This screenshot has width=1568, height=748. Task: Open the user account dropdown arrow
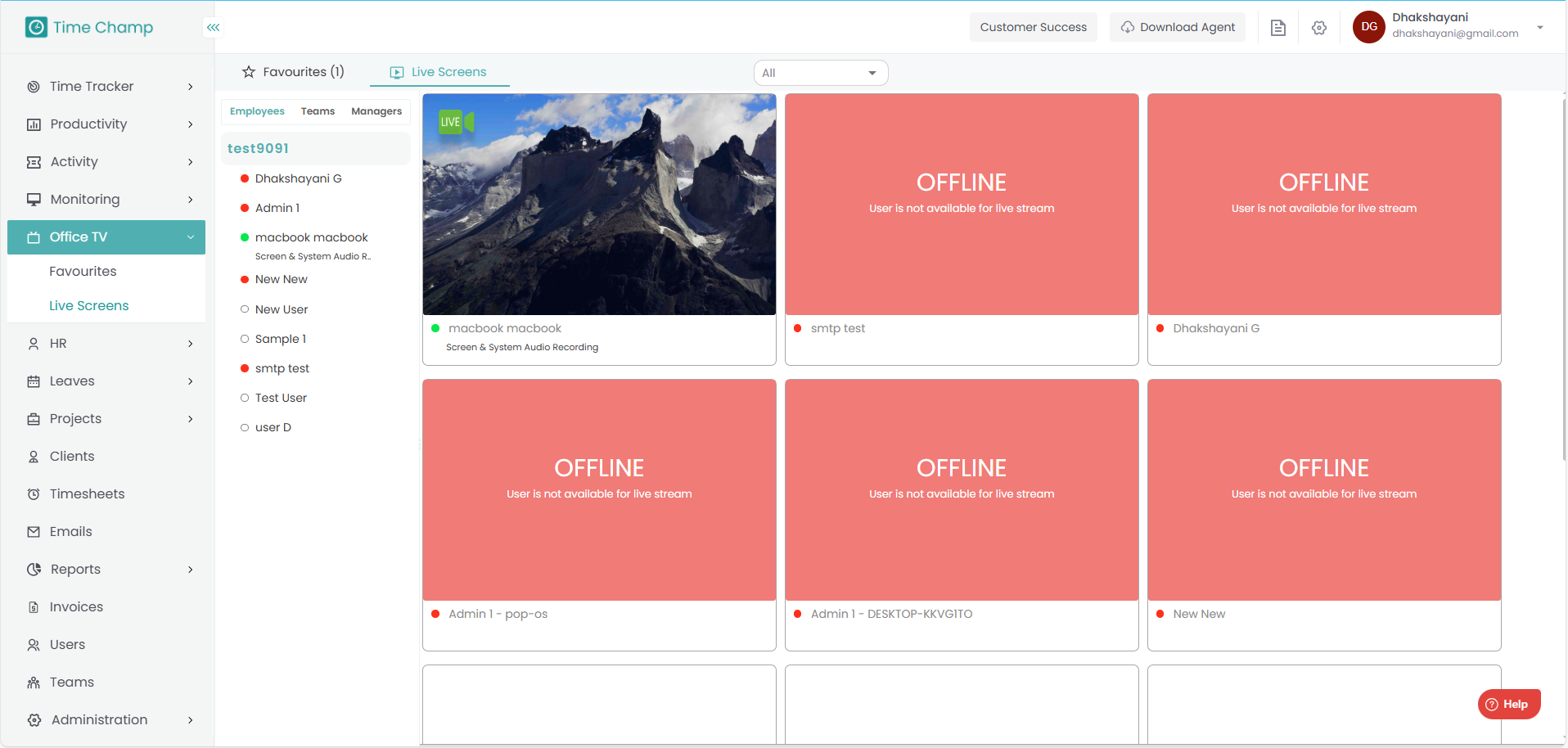point(1540,27)
